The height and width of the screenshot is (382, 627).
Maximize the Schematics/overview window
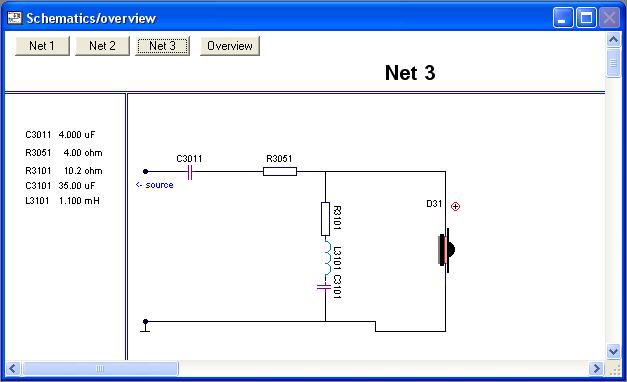tap(586, 18)
